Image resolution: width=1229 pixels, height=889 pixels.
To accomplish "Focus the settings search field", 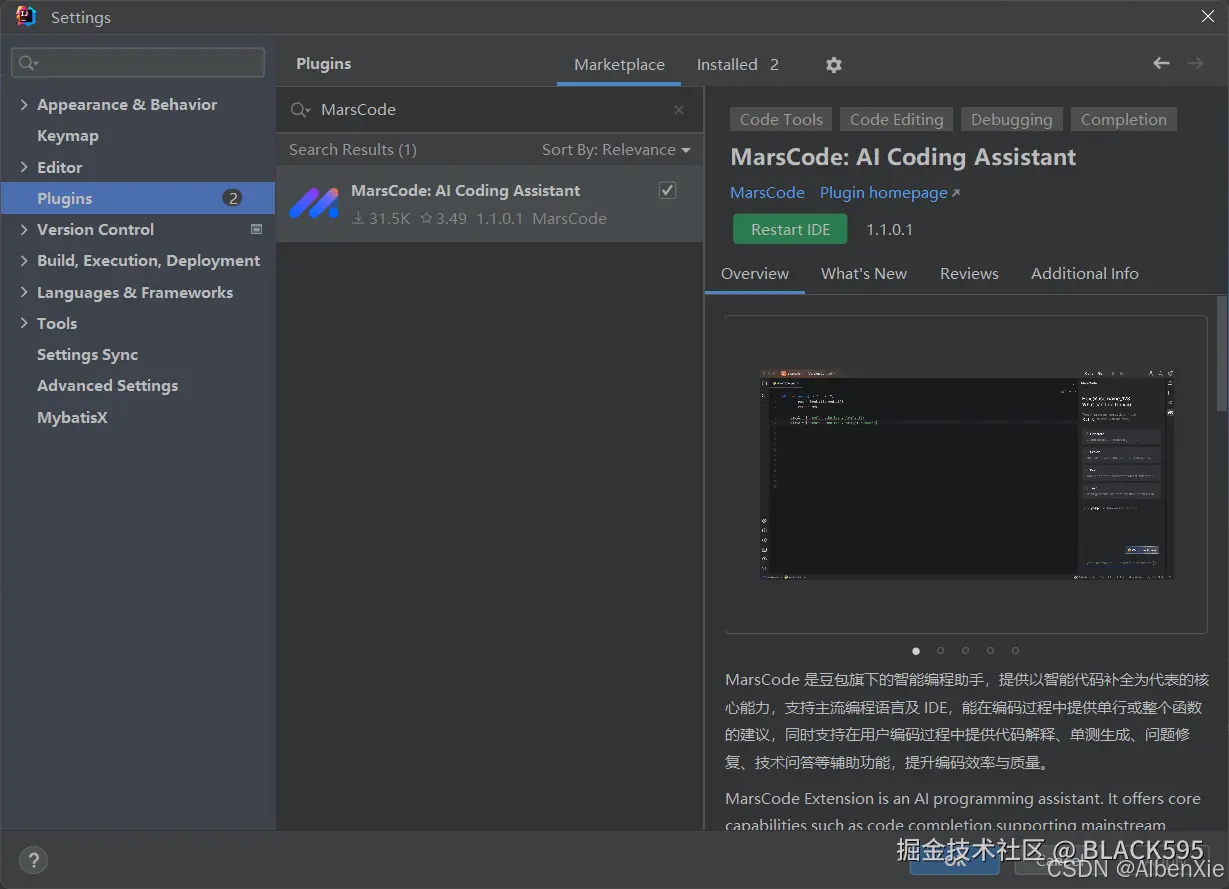I will pos(138,63).
